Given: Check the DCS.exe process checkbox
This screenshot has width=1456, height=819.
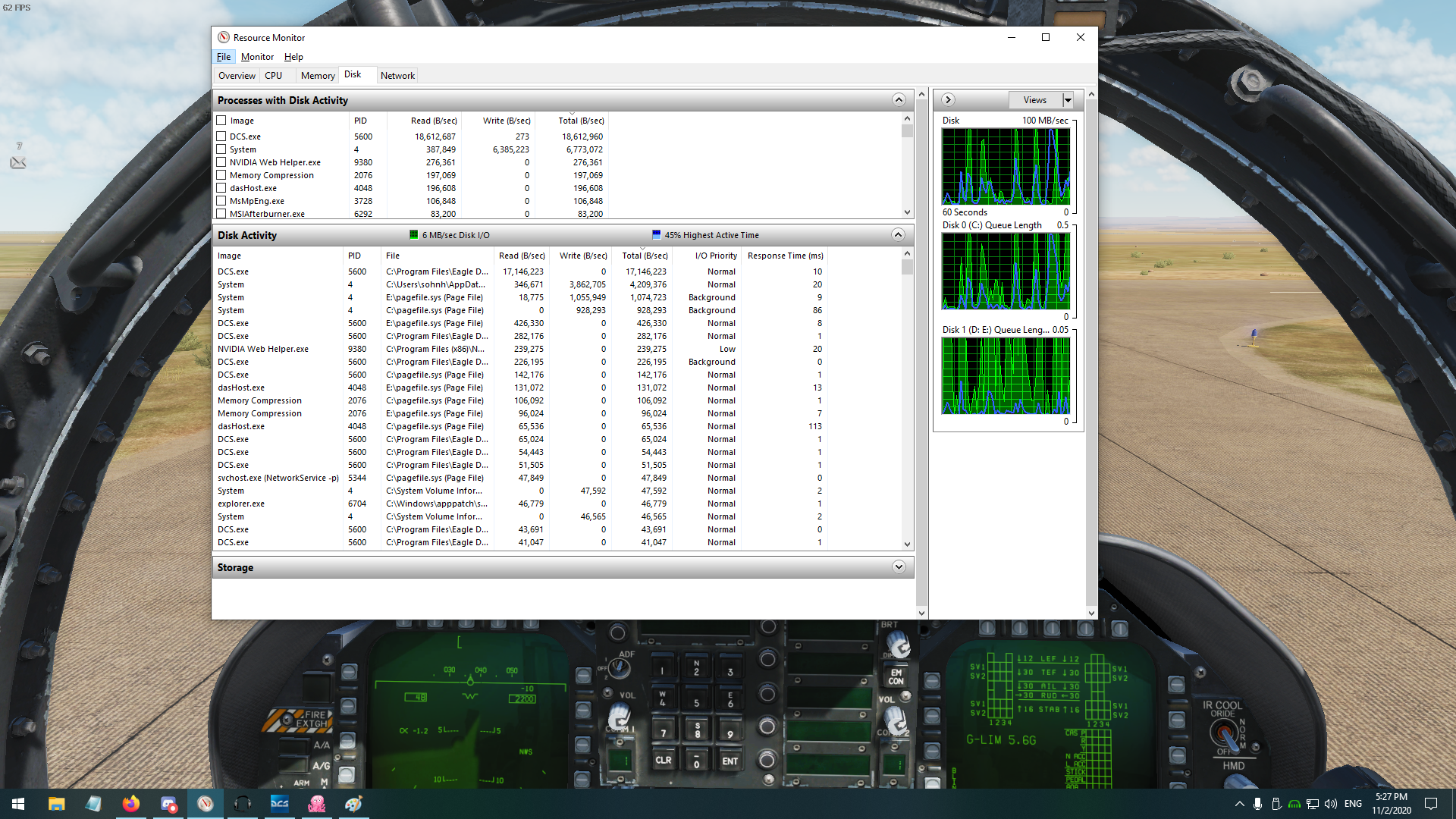Looking at the screenshot, I should pyautogui.click(x=221, y=136).
